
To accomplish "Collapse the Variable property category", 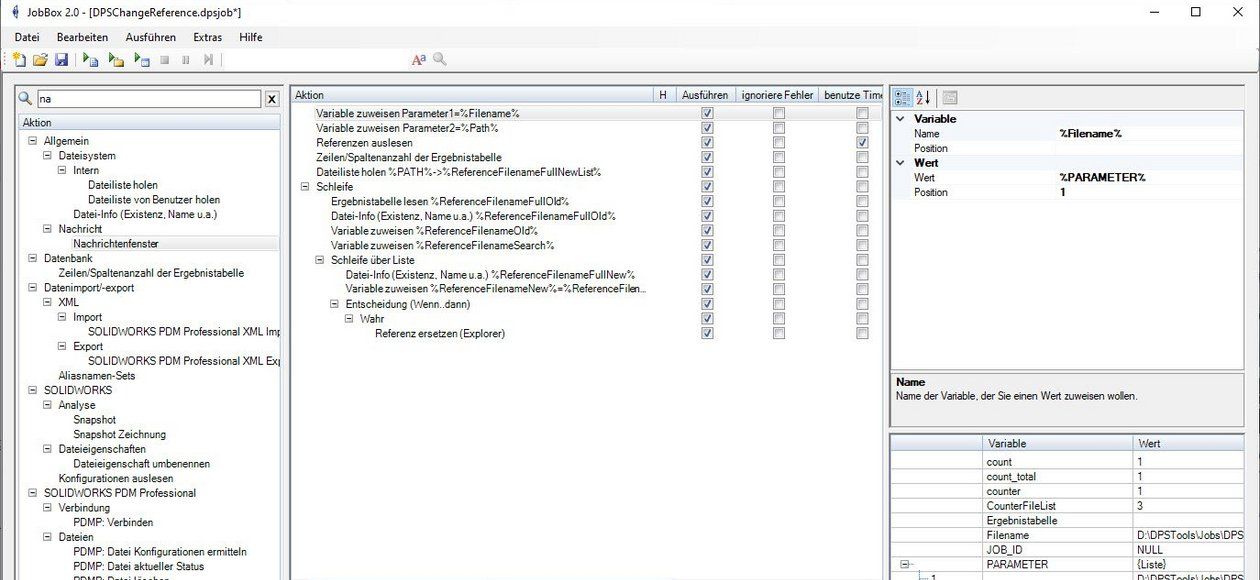I will [x=901, y=119].
